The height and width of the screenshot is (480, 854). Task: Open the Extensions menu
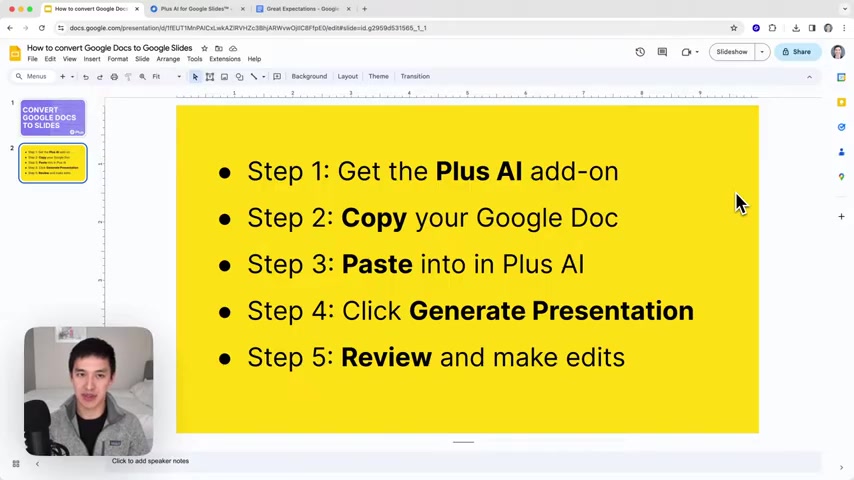click(225, 59)
